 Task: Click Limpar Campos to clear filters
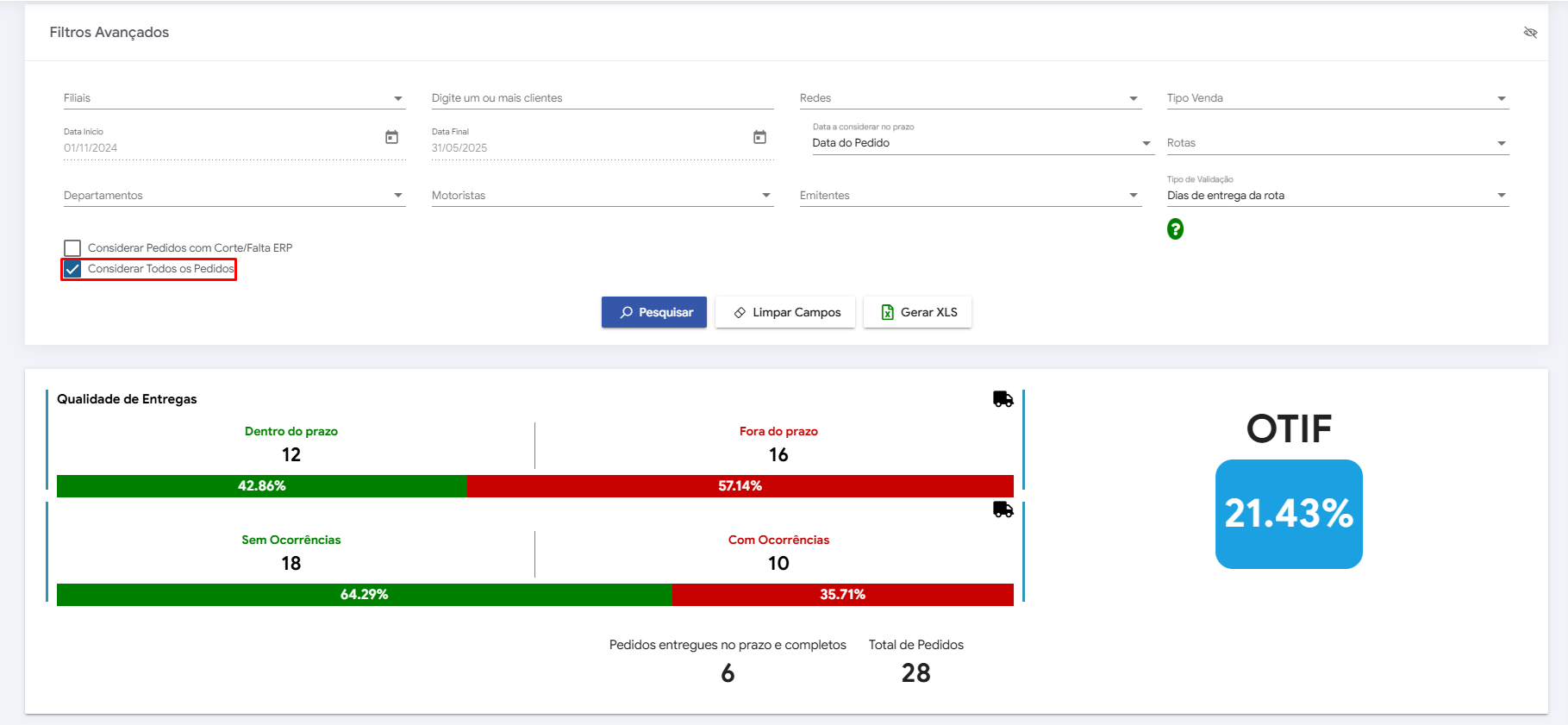[785, 312]
